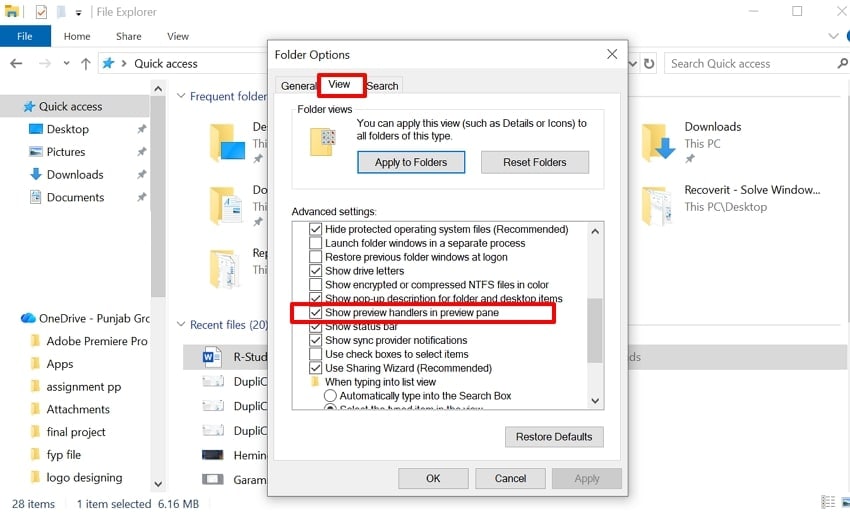Unpin Desktop using its pin icon
This screenshot has height=513, width=850.
pos(141,129)
